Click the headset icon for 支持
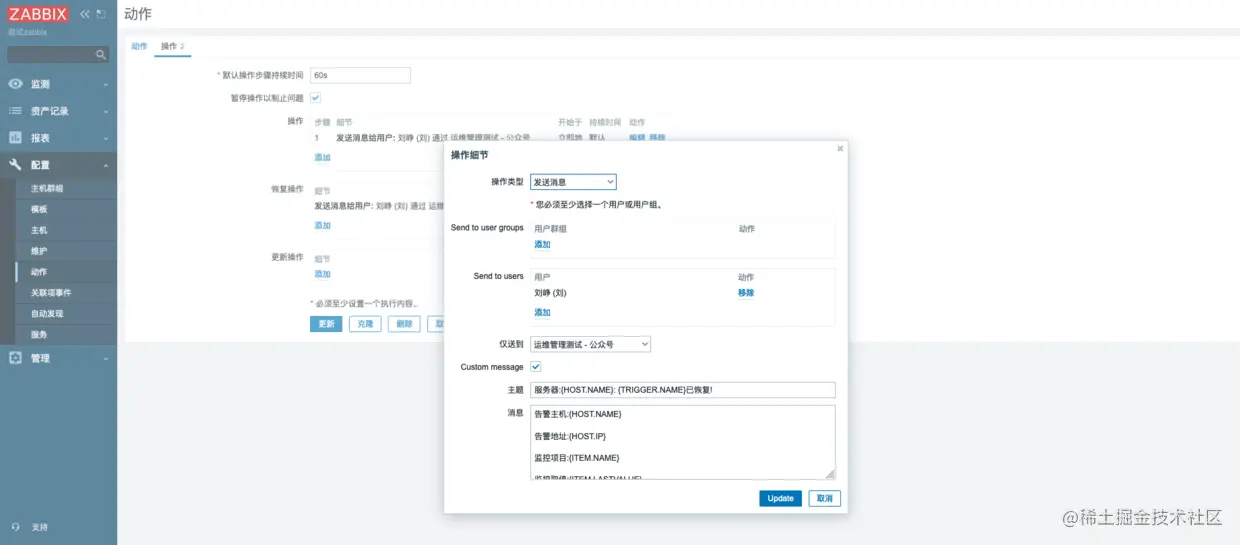Image resolution: width=1240 pixels, height=545 pixels. coord(15,527)
